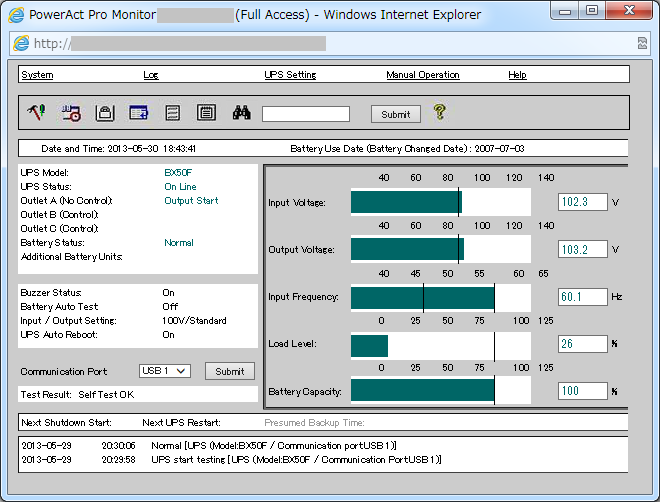Click the Input Voltage bar gauge

pyautogui.click(x=441, y=202)
